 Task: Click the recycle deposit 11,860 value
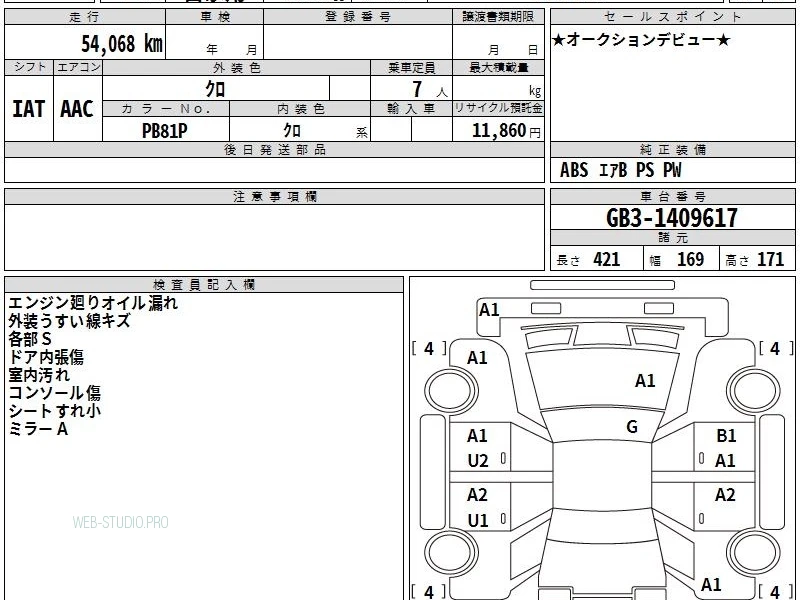(x=498, y=131)
